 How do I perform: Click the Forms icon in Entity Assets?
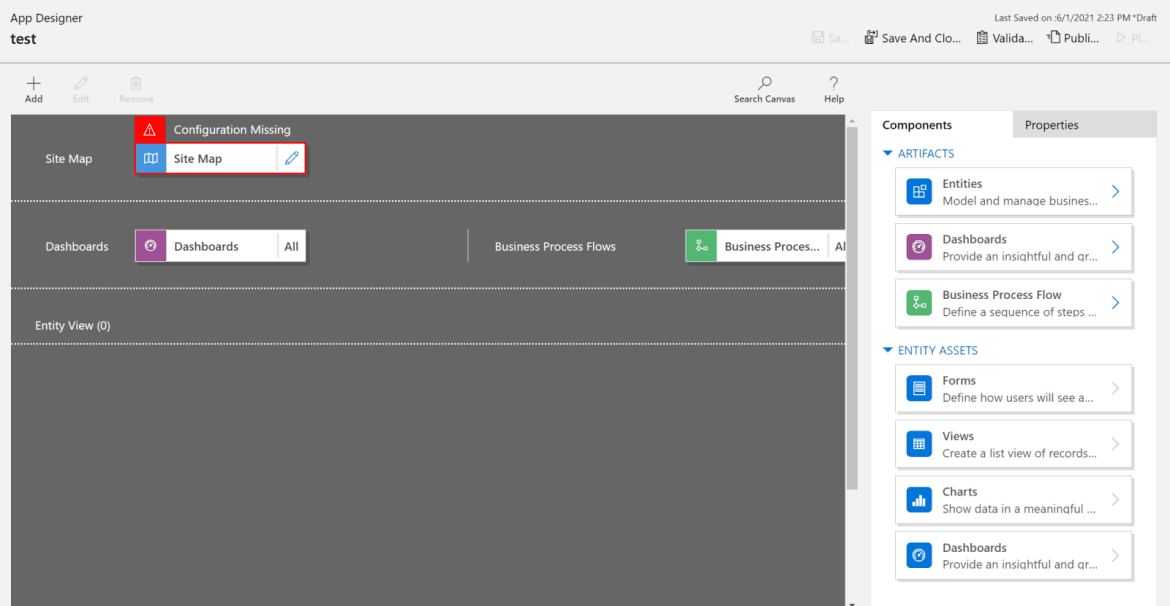tap(919, 389)
